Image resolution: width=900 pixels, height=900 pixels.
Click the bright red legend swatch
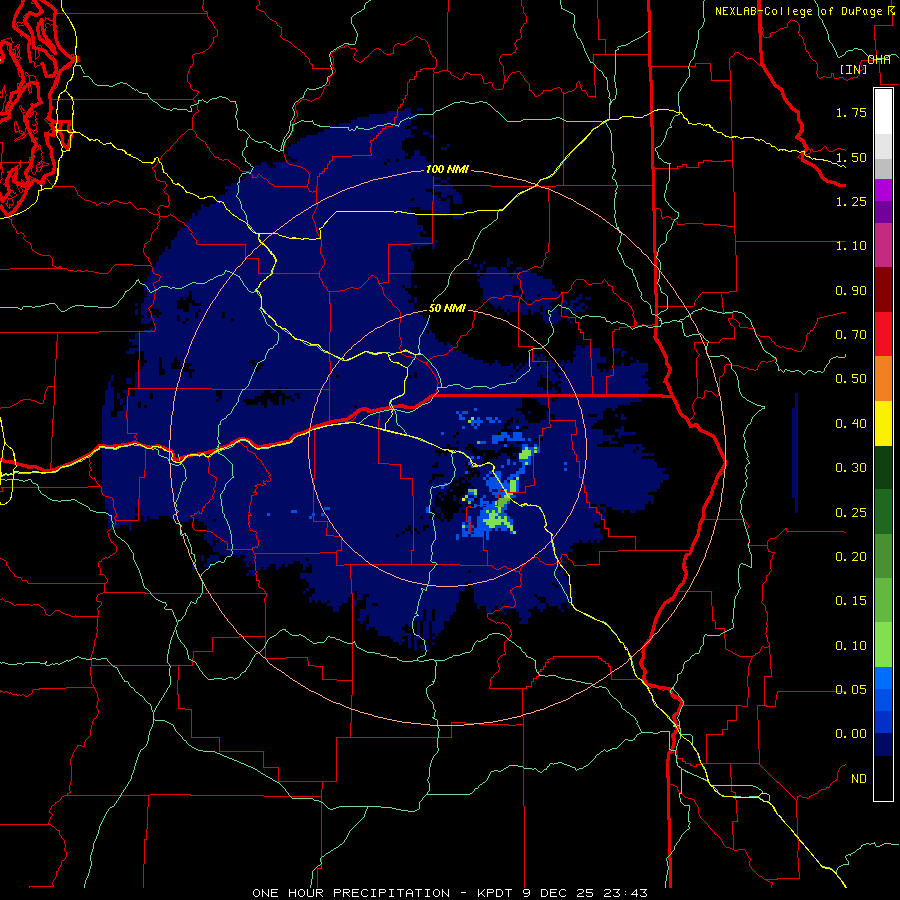point(883,334)
